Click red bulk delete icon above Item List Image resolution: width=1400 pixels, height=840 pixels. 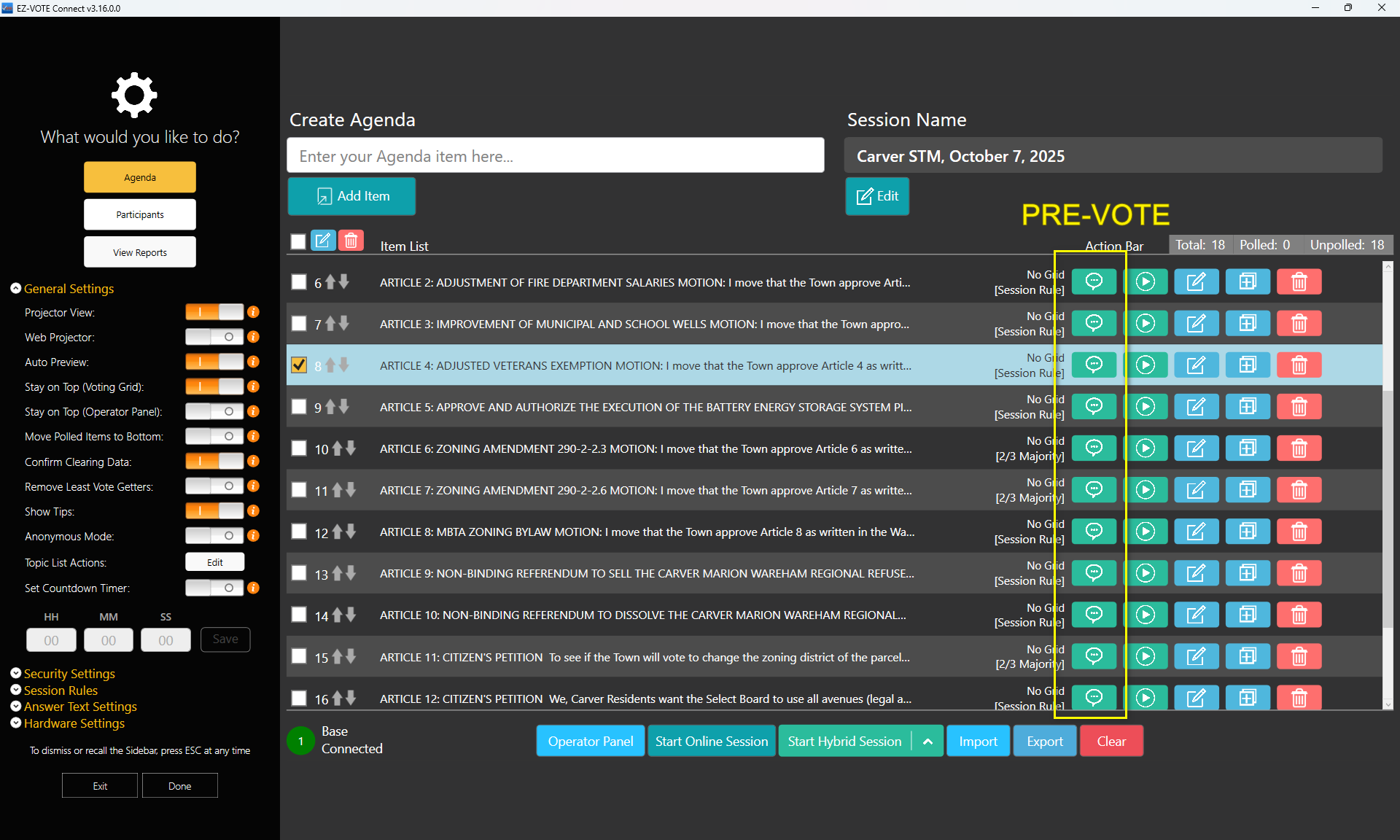tap(351, 241)
